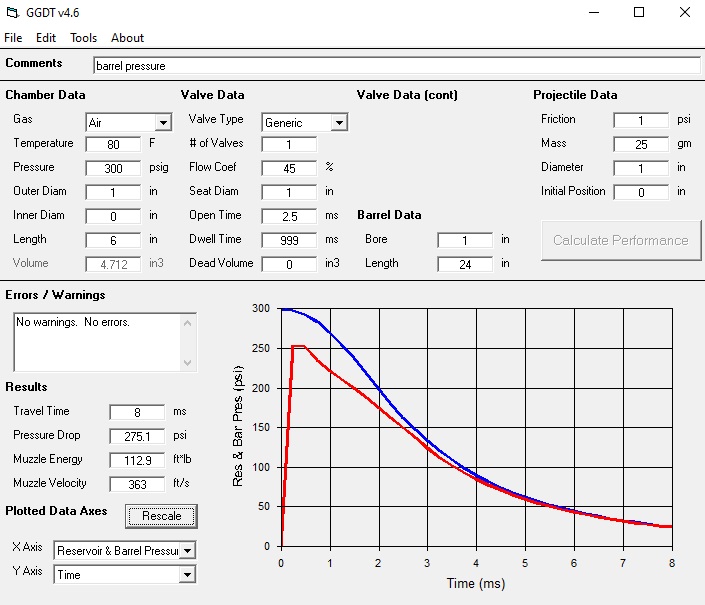Click the GGDT app icon in title bar

tap(12, 13)
